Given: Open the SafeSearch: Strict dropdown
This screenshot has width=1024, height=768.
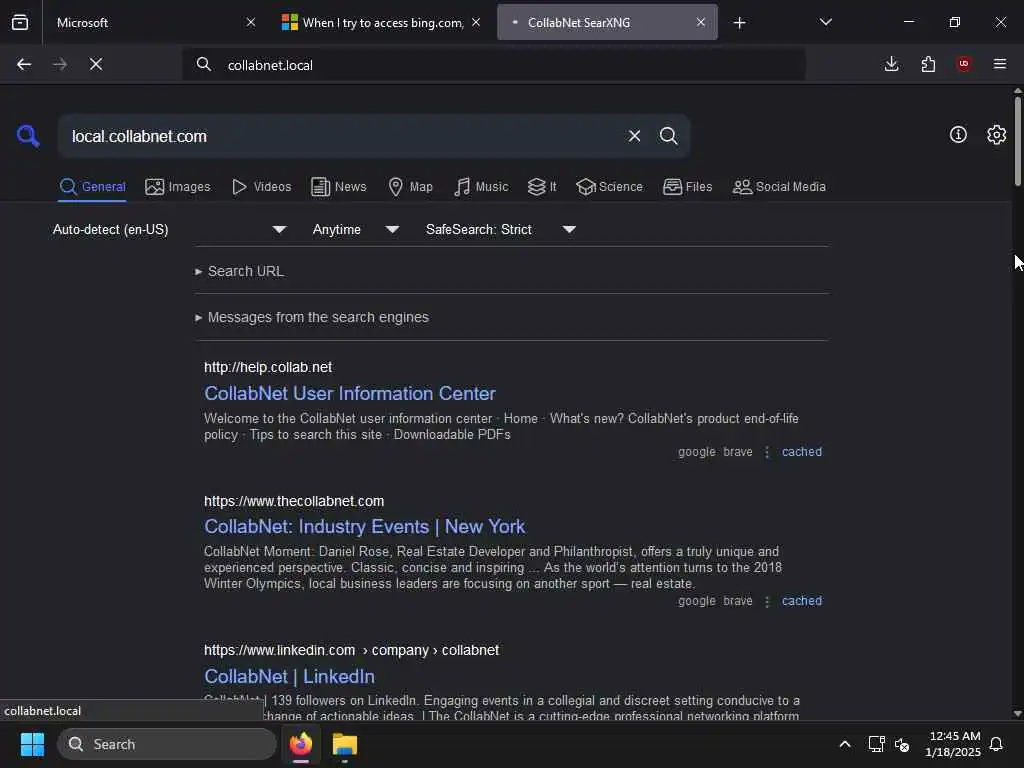Looking at the screenshot, I should [500, 229].
